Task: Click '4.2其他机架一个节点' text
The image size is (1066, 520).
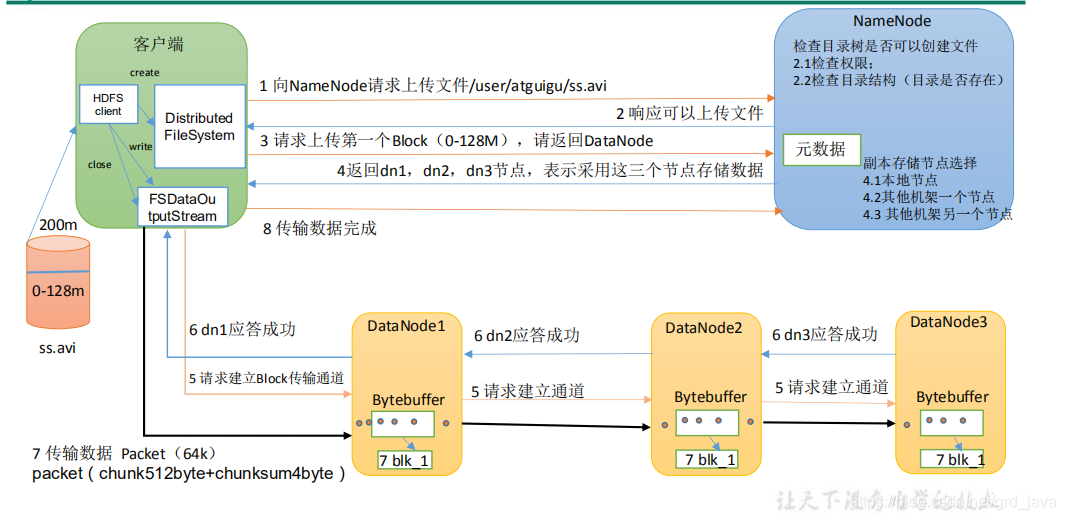Action: pos(929,197)
